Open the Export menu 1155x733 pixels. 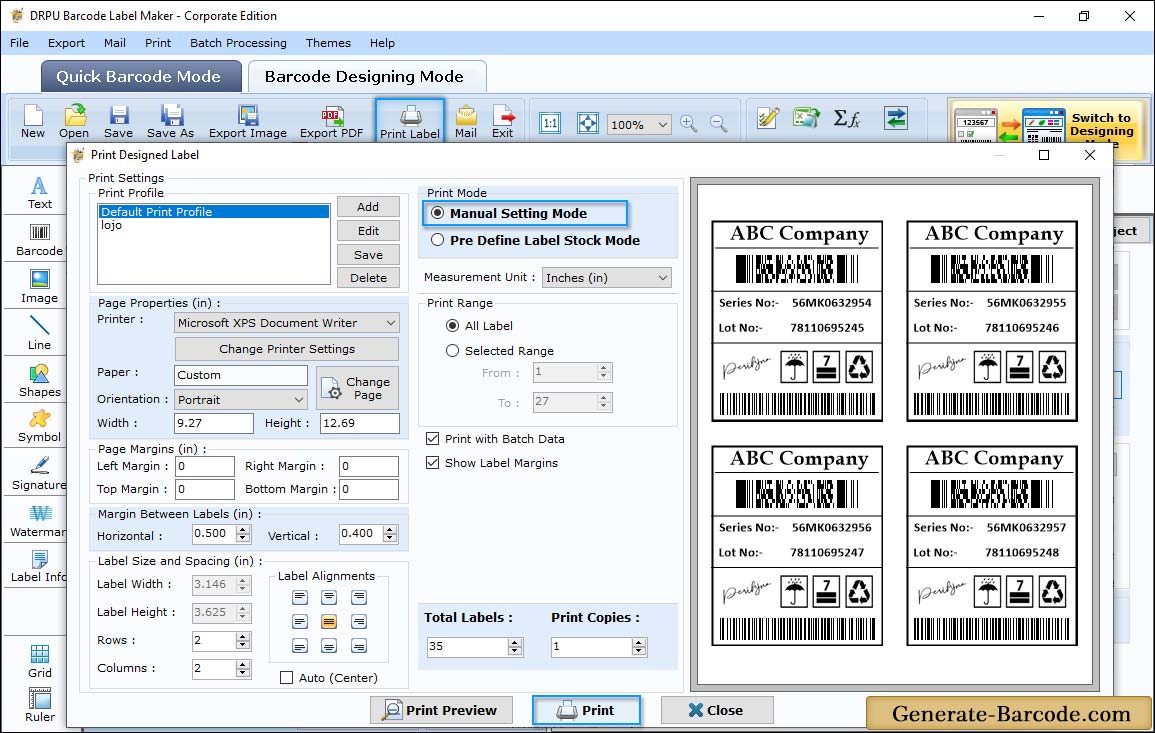point(66,43)
